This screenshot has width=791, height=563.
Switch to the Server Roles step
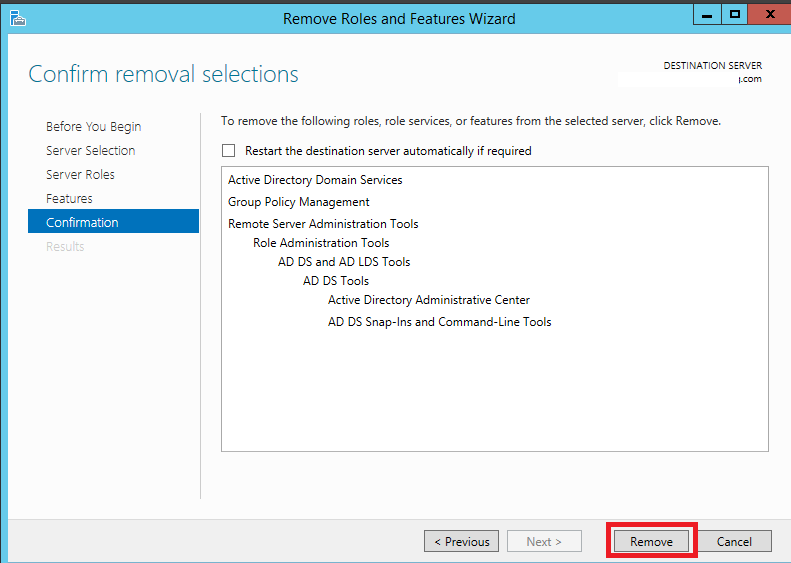point(80,175)
